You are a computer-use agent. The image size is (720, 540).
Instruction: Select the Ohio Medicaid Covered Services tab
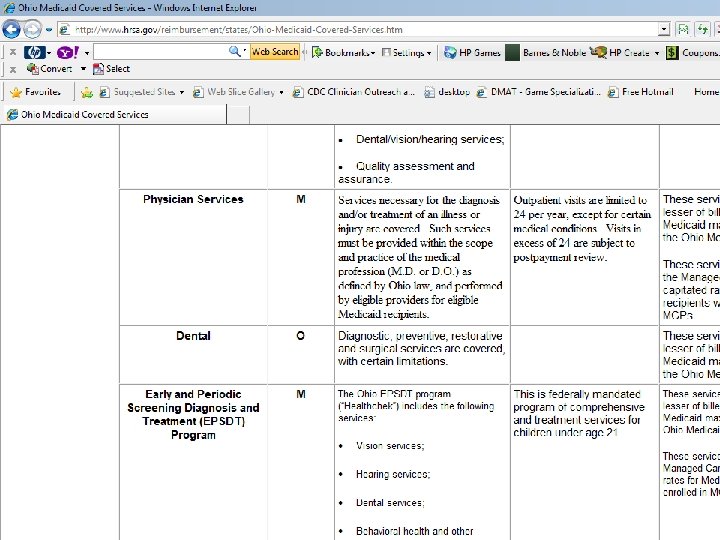tap(113, 114)
